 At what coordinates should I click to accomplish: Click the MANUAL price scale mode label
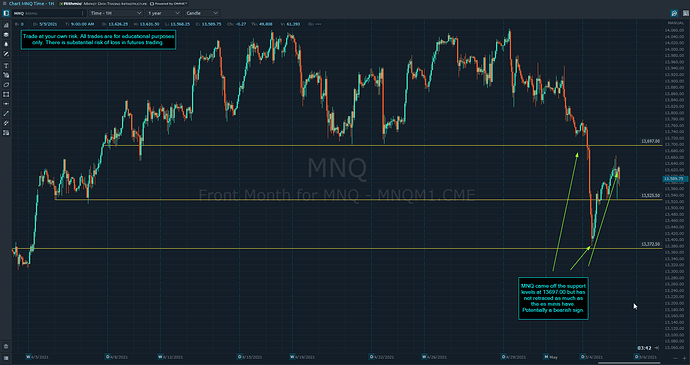tap(675, 23)
